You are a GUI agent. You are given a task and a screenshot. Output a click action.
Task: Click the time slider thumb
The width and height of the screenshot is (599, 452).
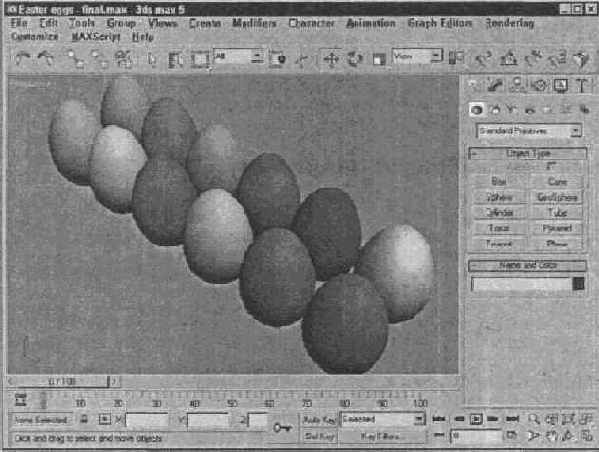(61, 381)
